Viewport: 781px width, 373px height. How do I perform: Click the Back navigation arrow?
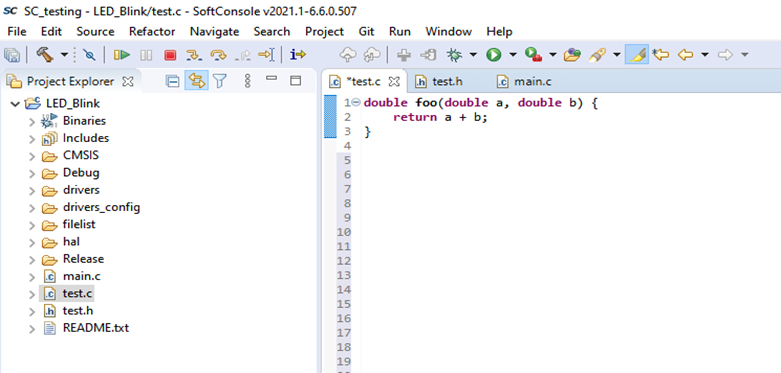tap(686, 55)
